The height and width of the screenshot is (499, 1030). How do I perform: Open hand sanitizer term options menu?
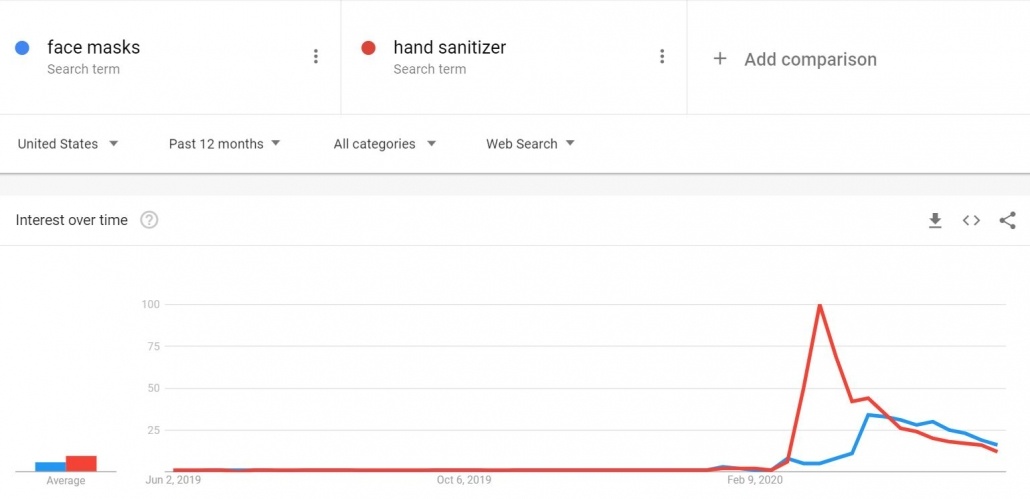point(662,56)
